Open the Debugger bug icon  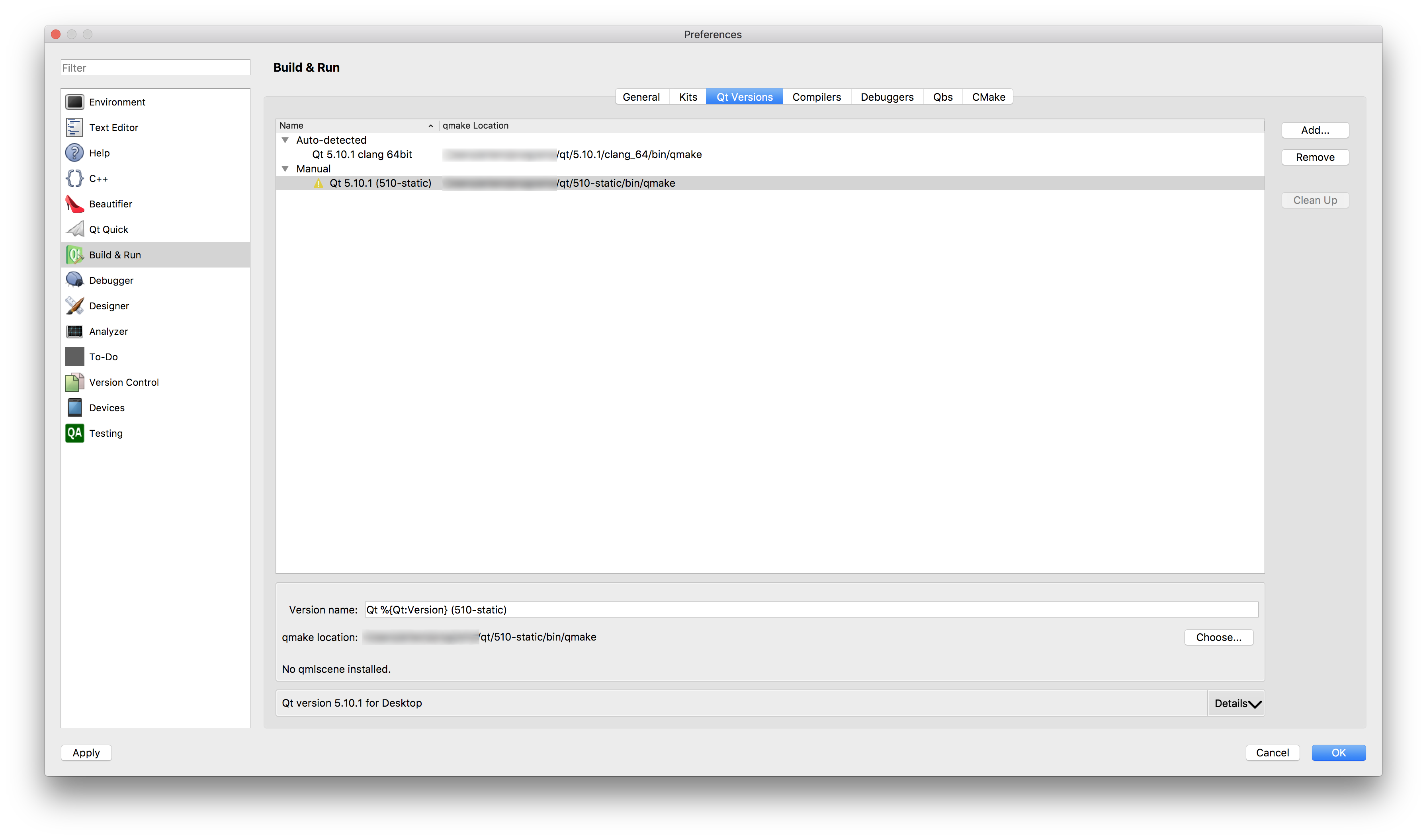74,280
